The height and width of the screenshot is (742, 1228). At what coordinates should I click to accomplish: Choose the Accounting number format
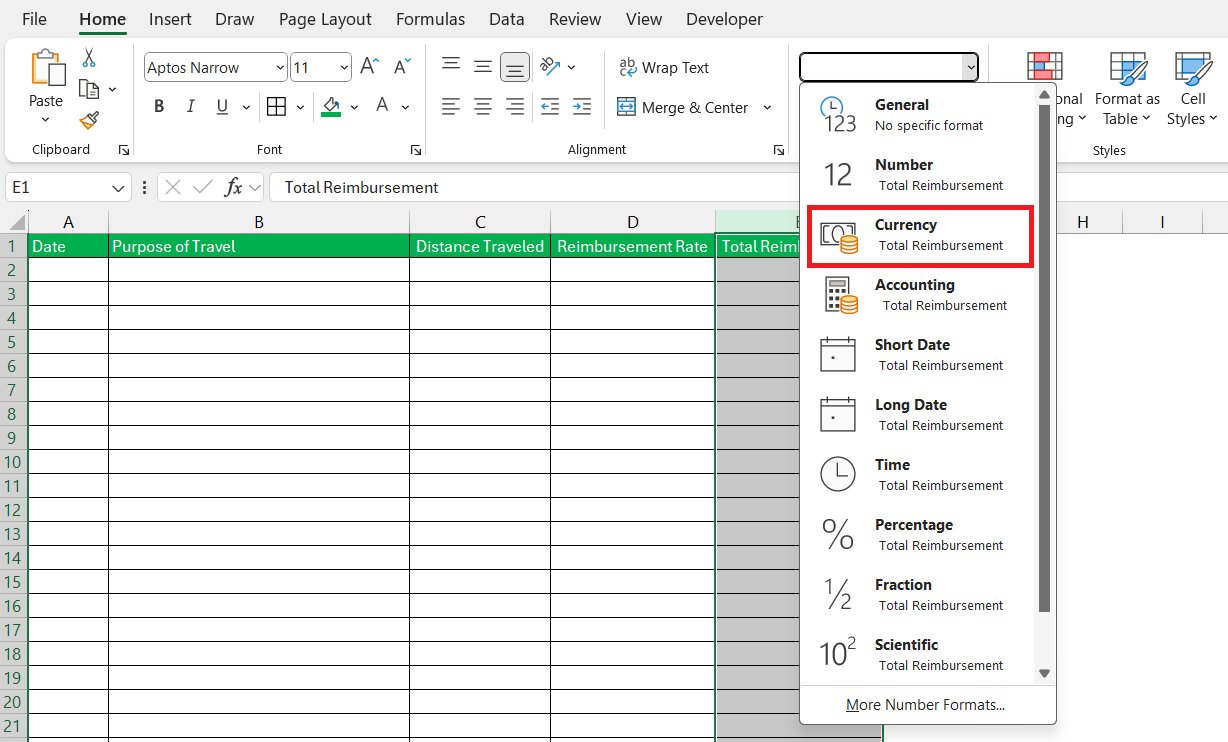(920, 295)
